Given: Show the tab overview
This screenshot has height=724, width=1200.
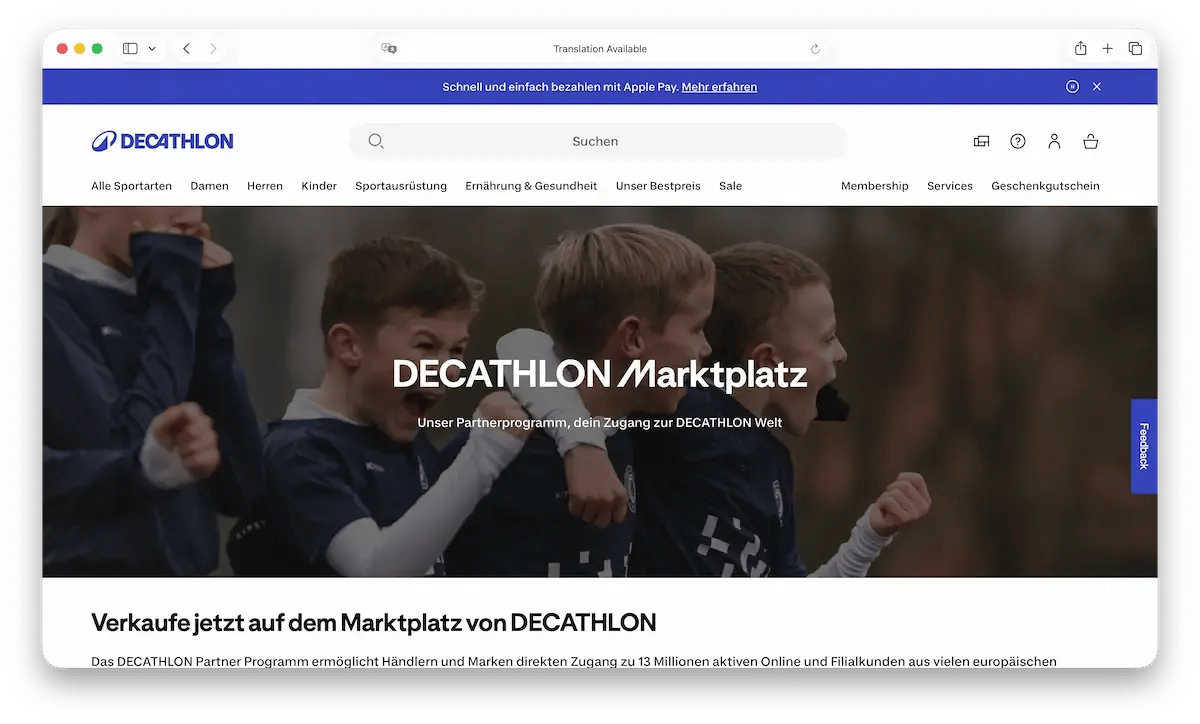Looking at the screenshot, I should [x=1135, y=48].
